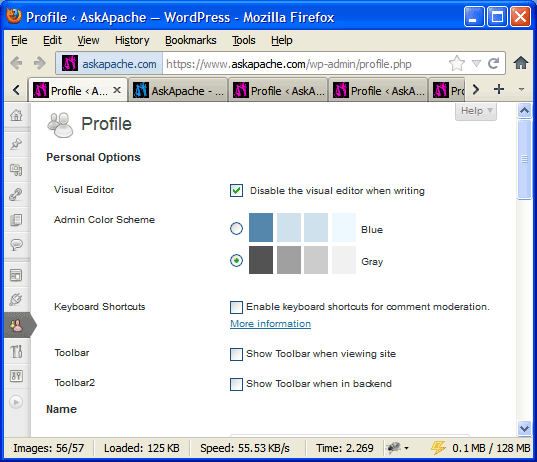Switch to the AskApache tab
Viewport: 537px width, 462px height.
[x=178, y=91]
